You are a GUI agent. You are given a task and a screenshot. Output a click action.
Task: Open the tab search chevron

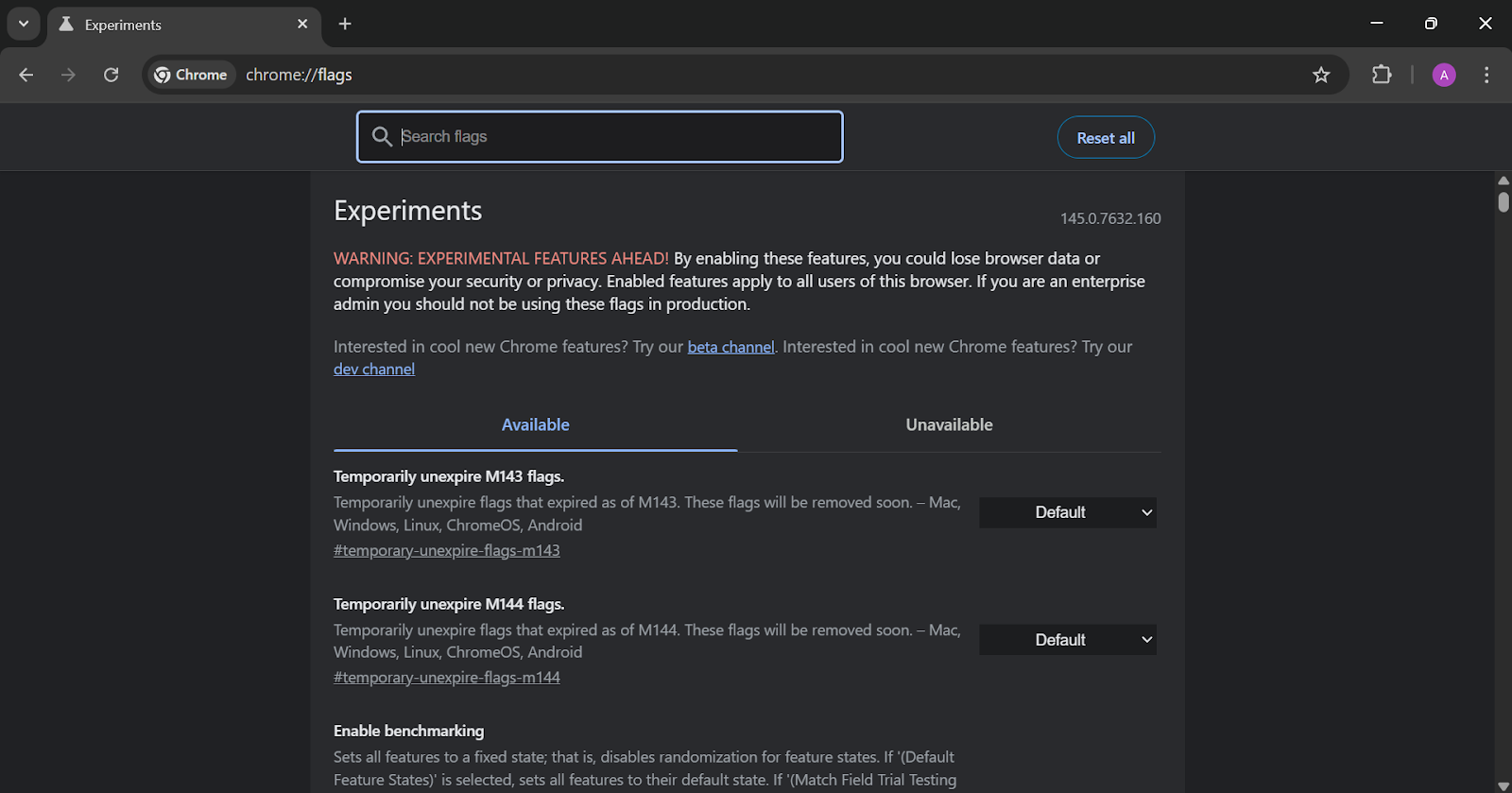pos(24,25)
